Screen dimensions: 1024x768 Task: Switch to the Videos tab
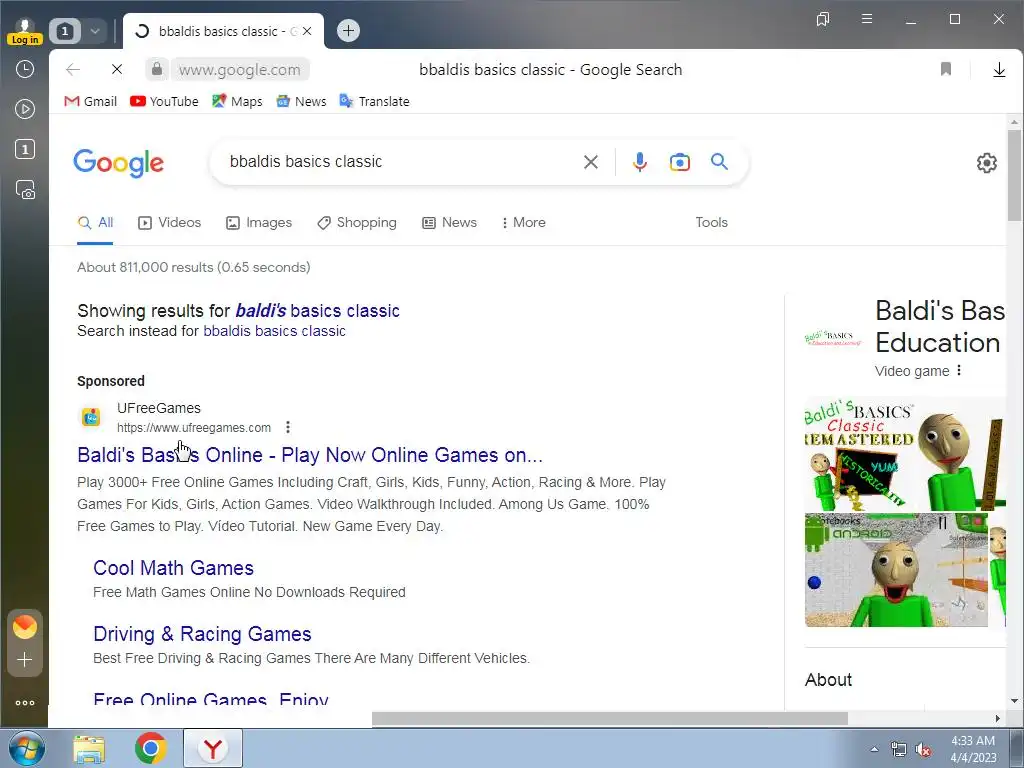click(169, 223)
